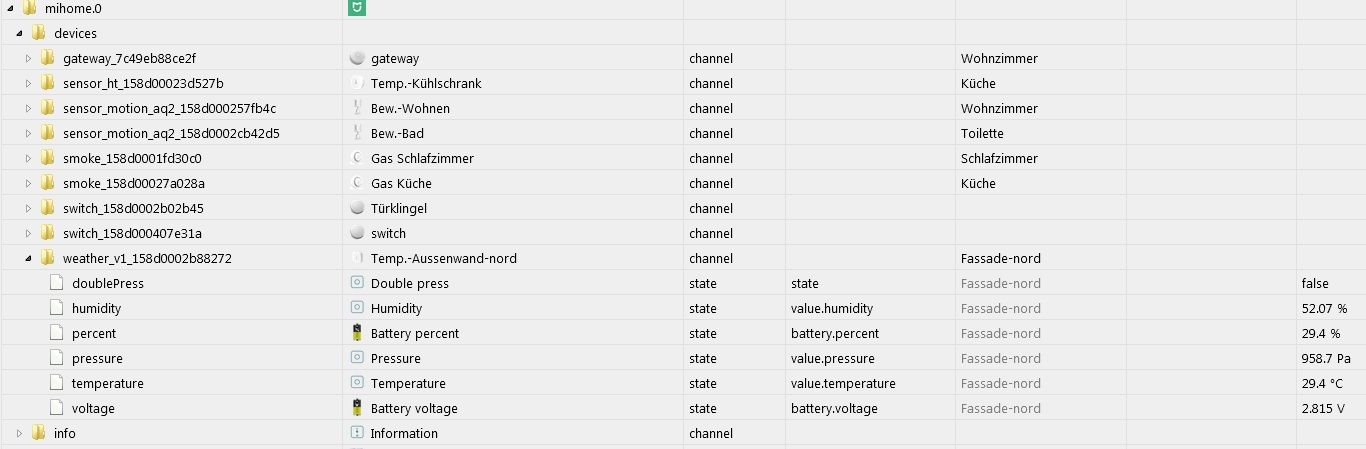Screen dimensions: 1366x449
Task: Click the green Mi Home adapter icon
Action: pyautogui.click(x=357, y=8)
